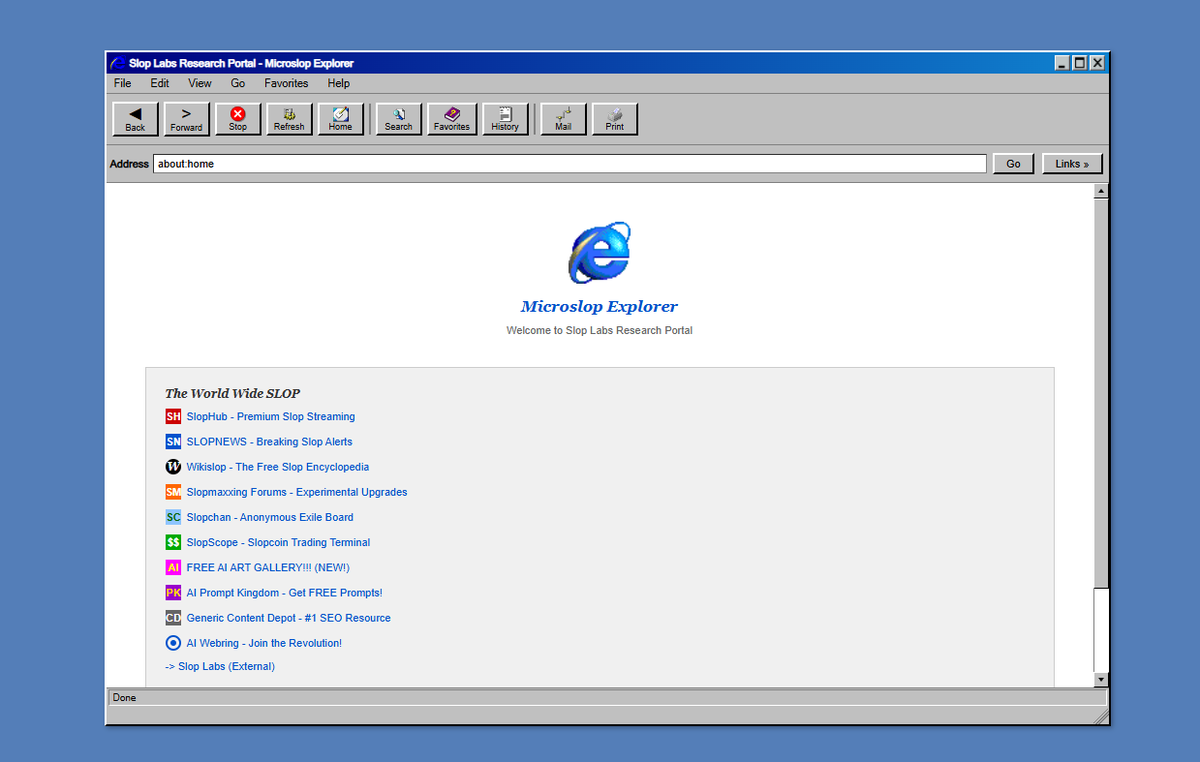1200x762 pixels.
Task: Click the vertical scrollbar up arrow
Action: (1101, 190)
